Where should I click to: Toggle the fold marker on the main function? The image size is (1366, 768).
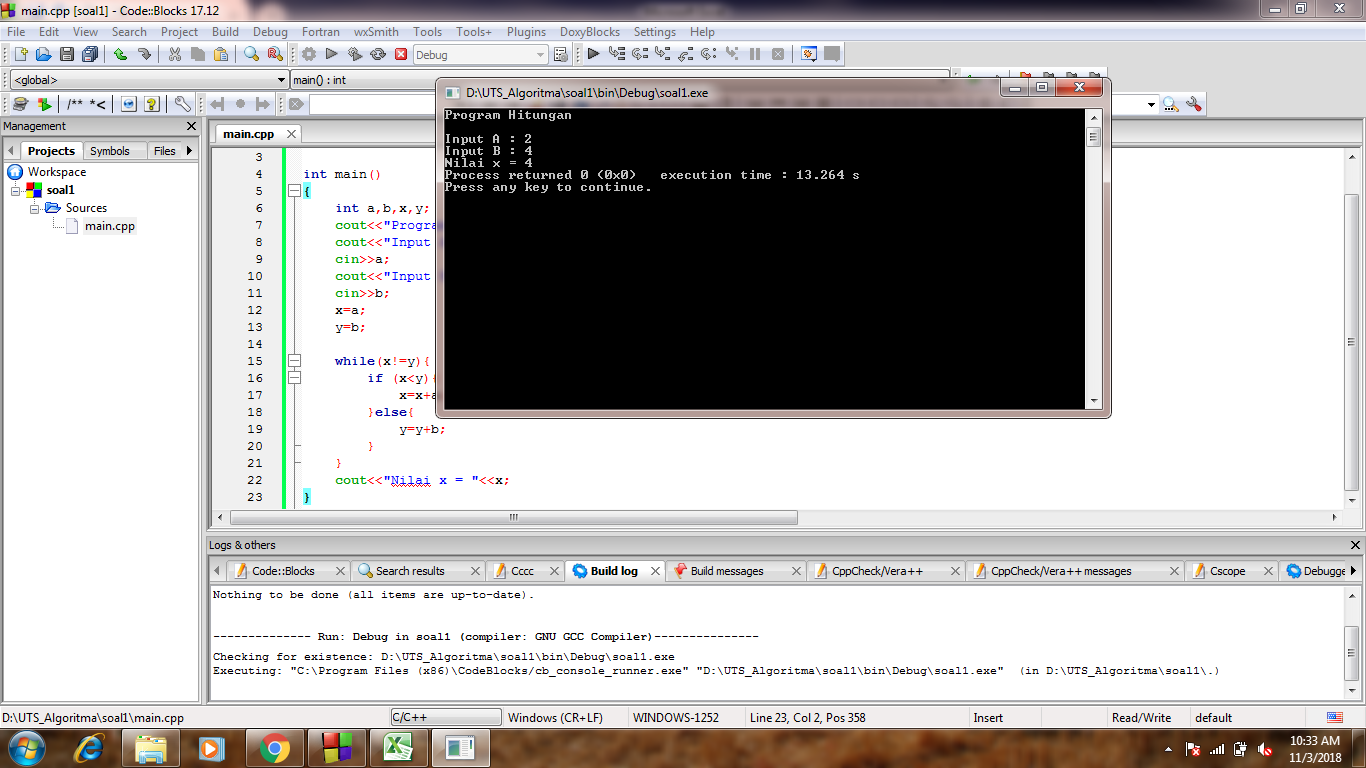pyautogui.click(x=294, y=190)
